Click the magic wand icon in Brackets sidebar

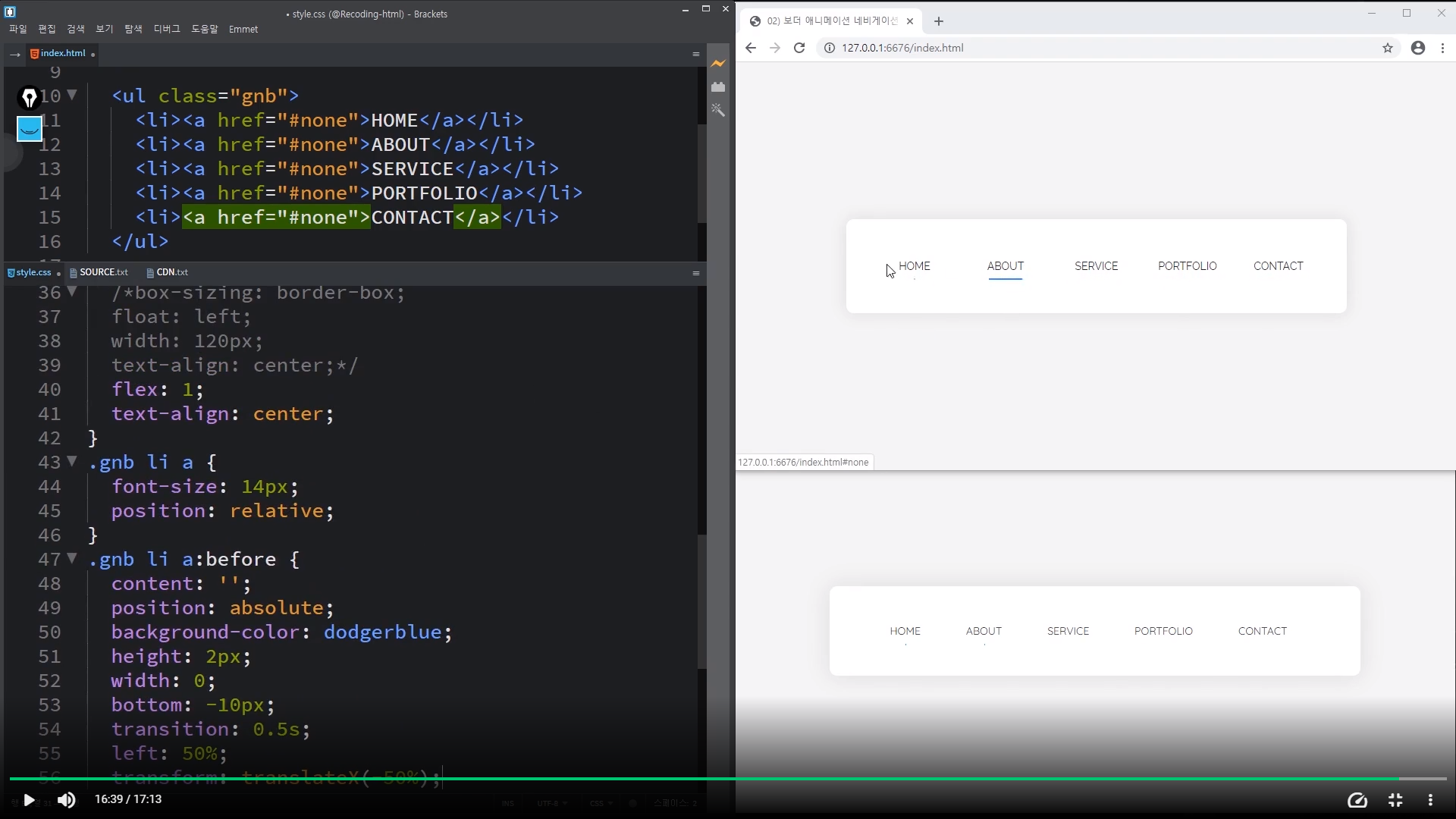tap(718, 110)
